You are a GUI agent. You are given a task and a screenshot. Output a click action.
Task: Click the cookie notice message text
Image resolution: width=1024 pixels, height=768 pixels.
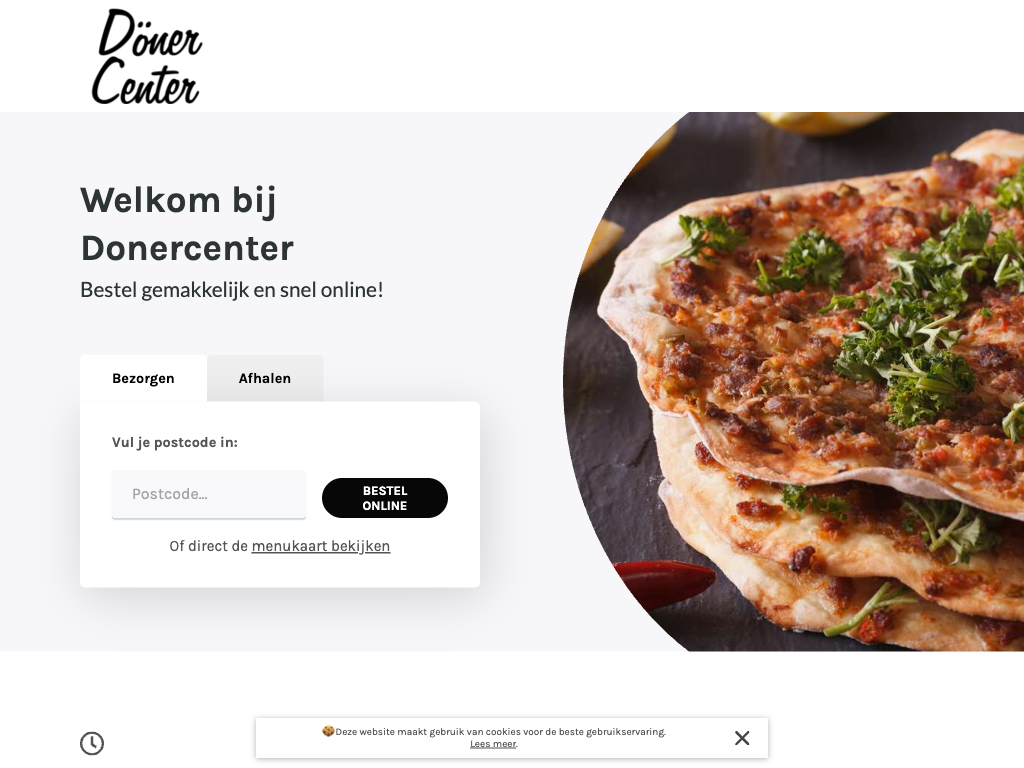[x=500, y=731]
